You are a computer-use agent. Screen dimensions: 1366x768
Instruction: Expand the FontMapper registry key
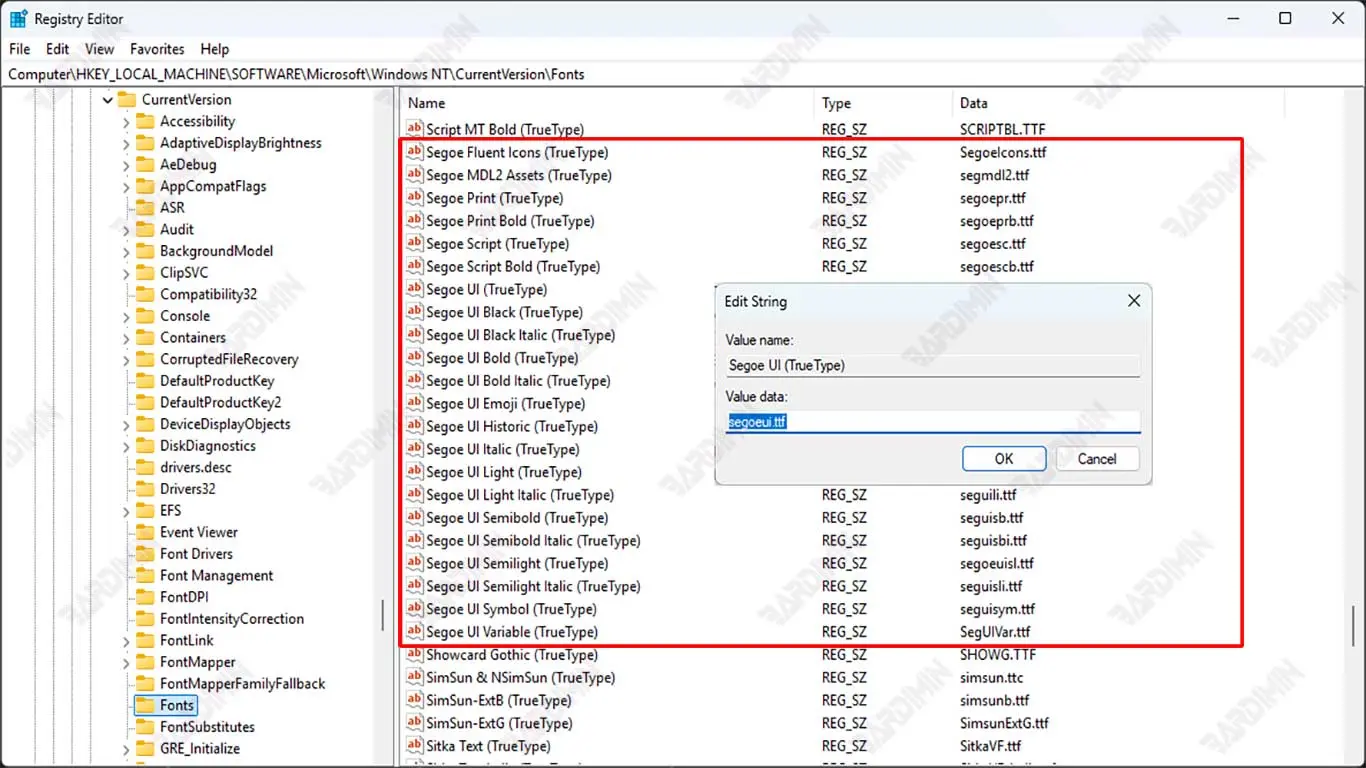pos(126,662)
